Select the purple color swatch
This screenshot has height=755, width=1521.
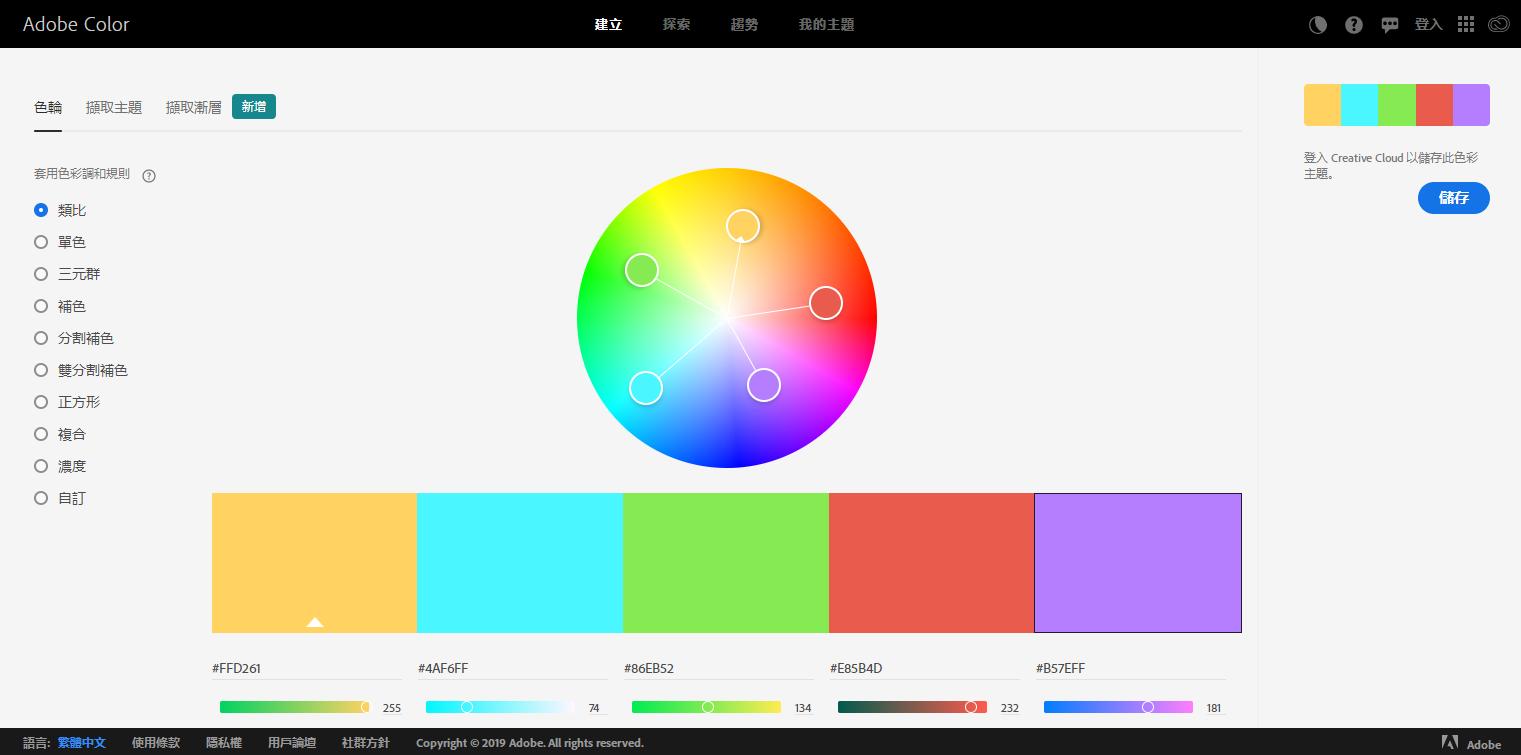[1137, 562]
